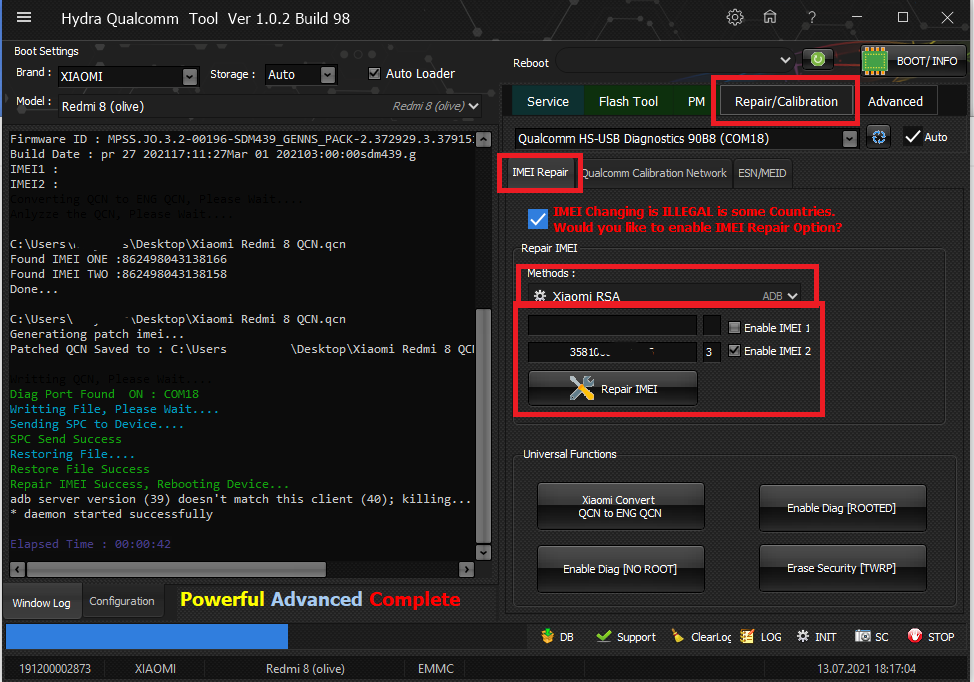Click log scroll left arrow
Screen dimensions: 974x682
[x=17, y=569]
